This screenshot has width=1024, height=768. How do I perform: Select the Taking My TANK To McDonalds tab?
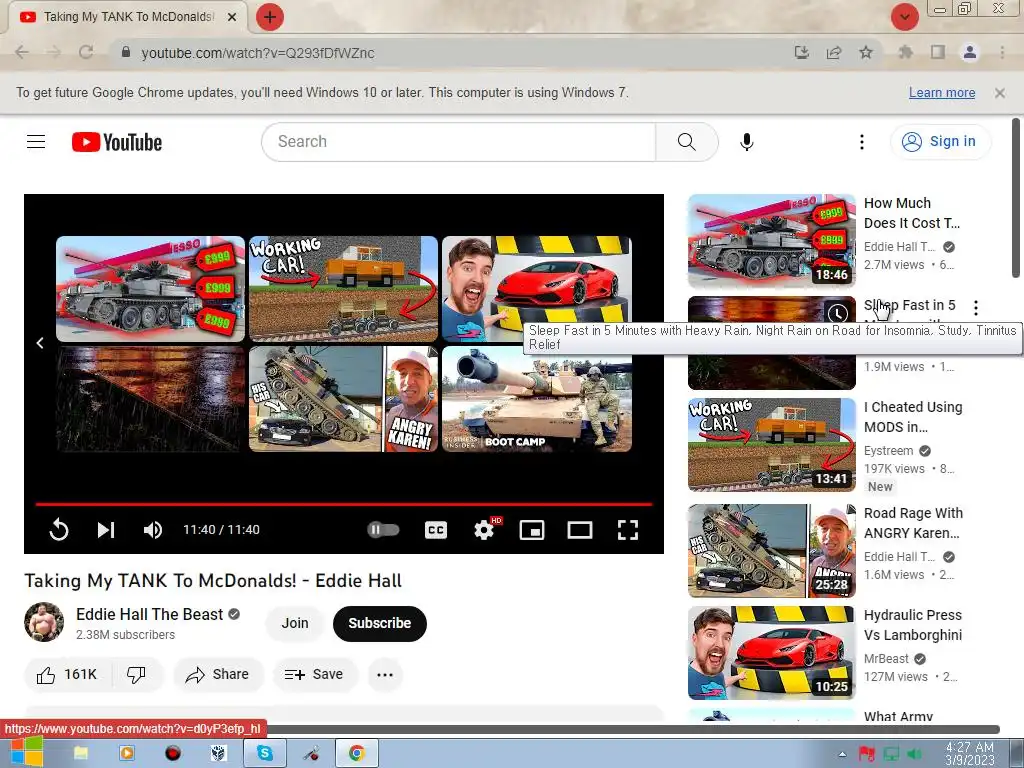coord(127,17)
